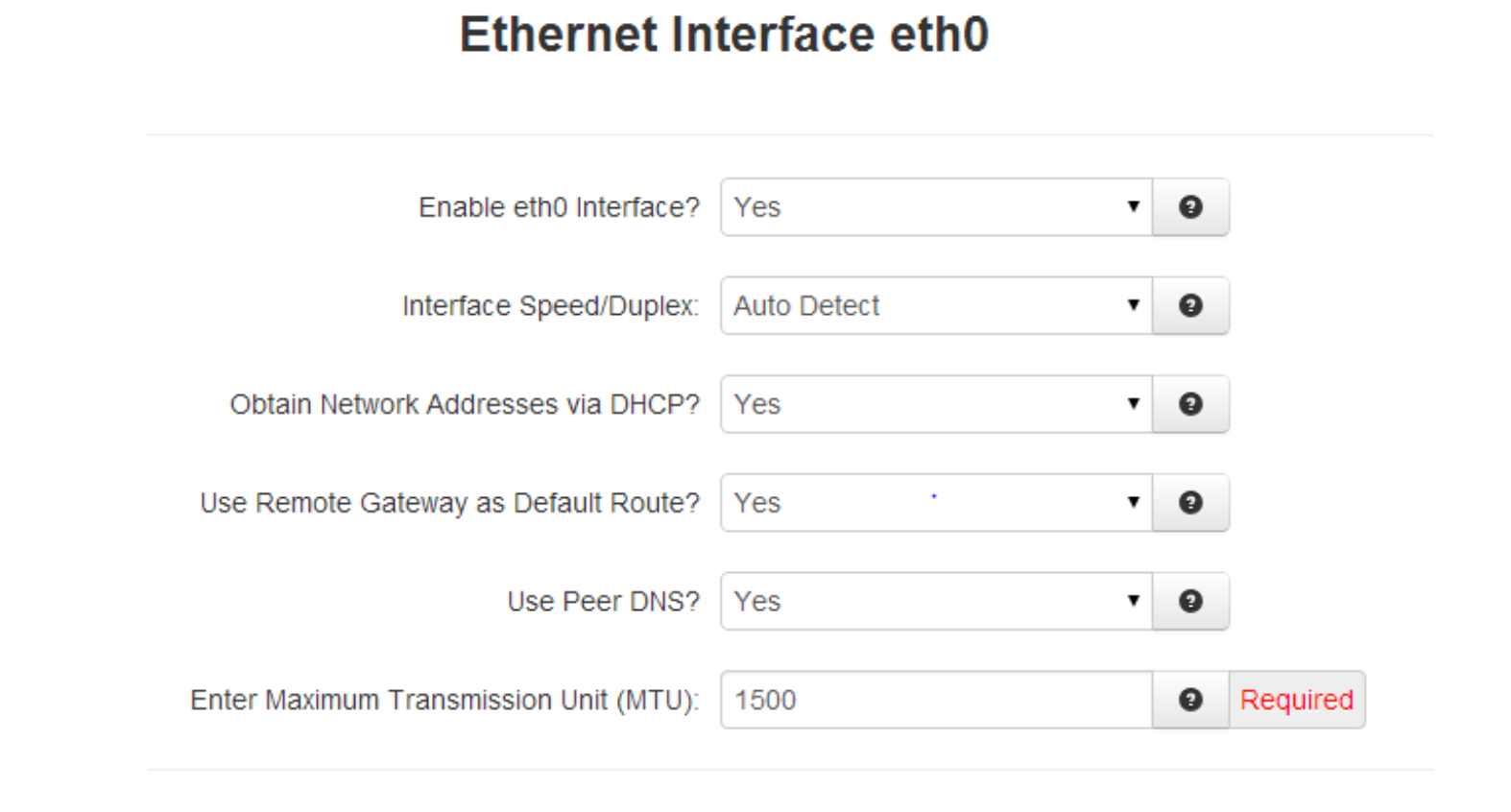Click the MTU input field showing 1500
This screenshot has width=1511, height=812.
point(936,700)
